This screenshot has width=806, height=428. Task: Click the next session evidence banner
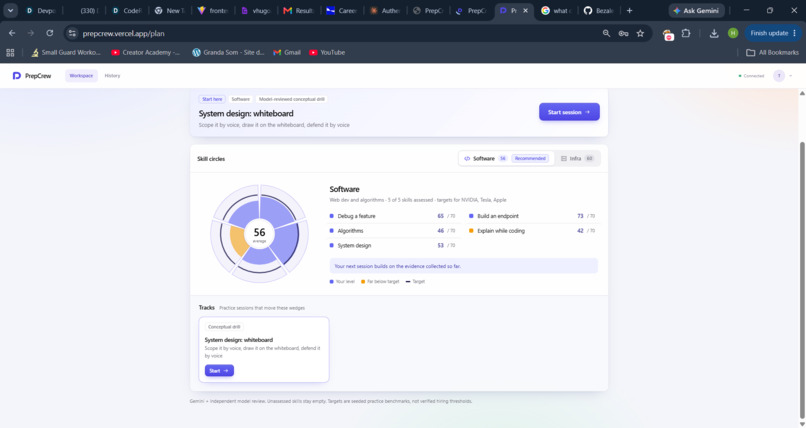(463, 266)
